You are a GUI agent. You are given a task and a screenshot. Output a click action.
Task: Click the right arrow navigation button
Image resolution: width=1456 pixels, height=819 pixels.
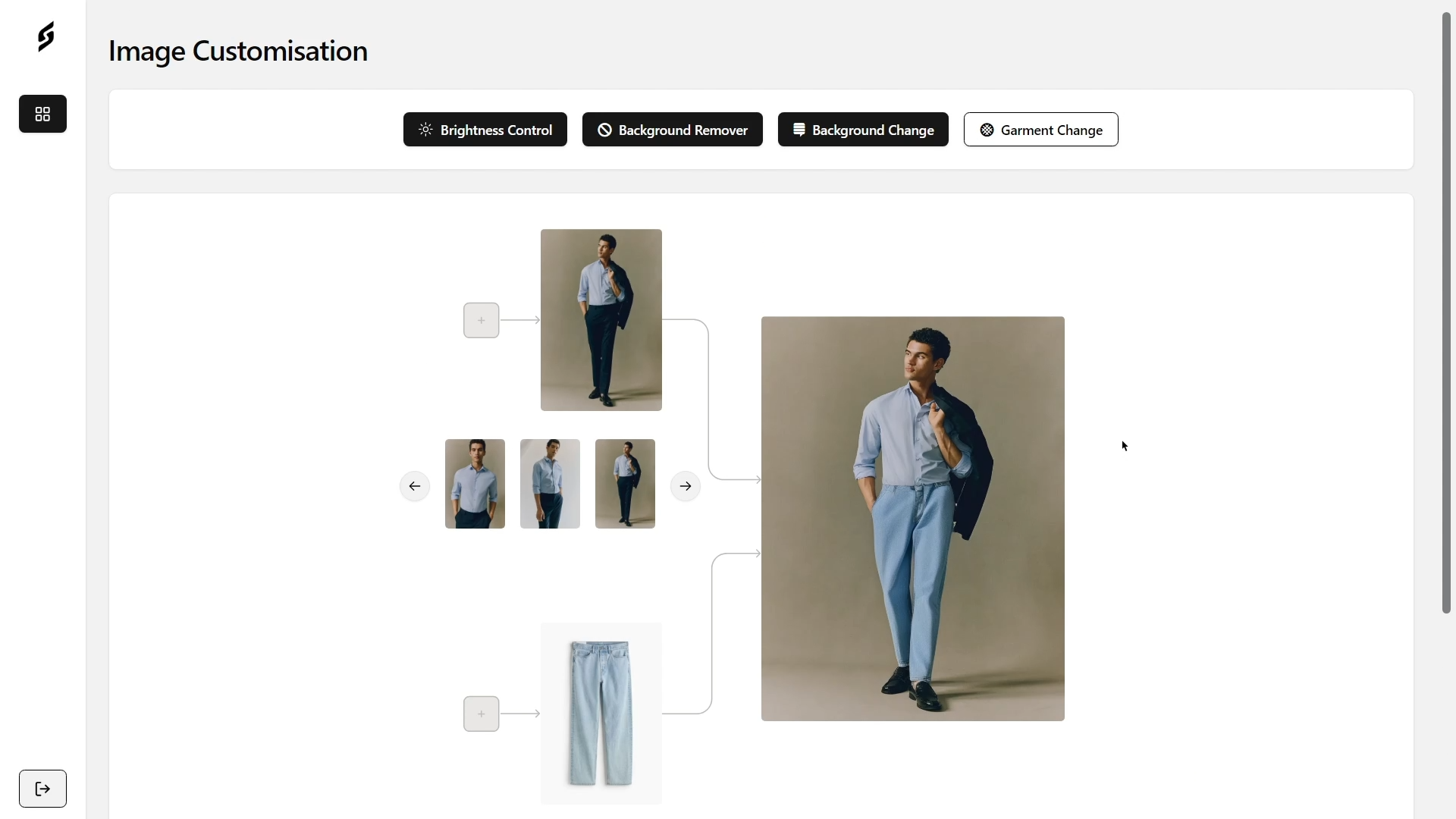[685, 485]
